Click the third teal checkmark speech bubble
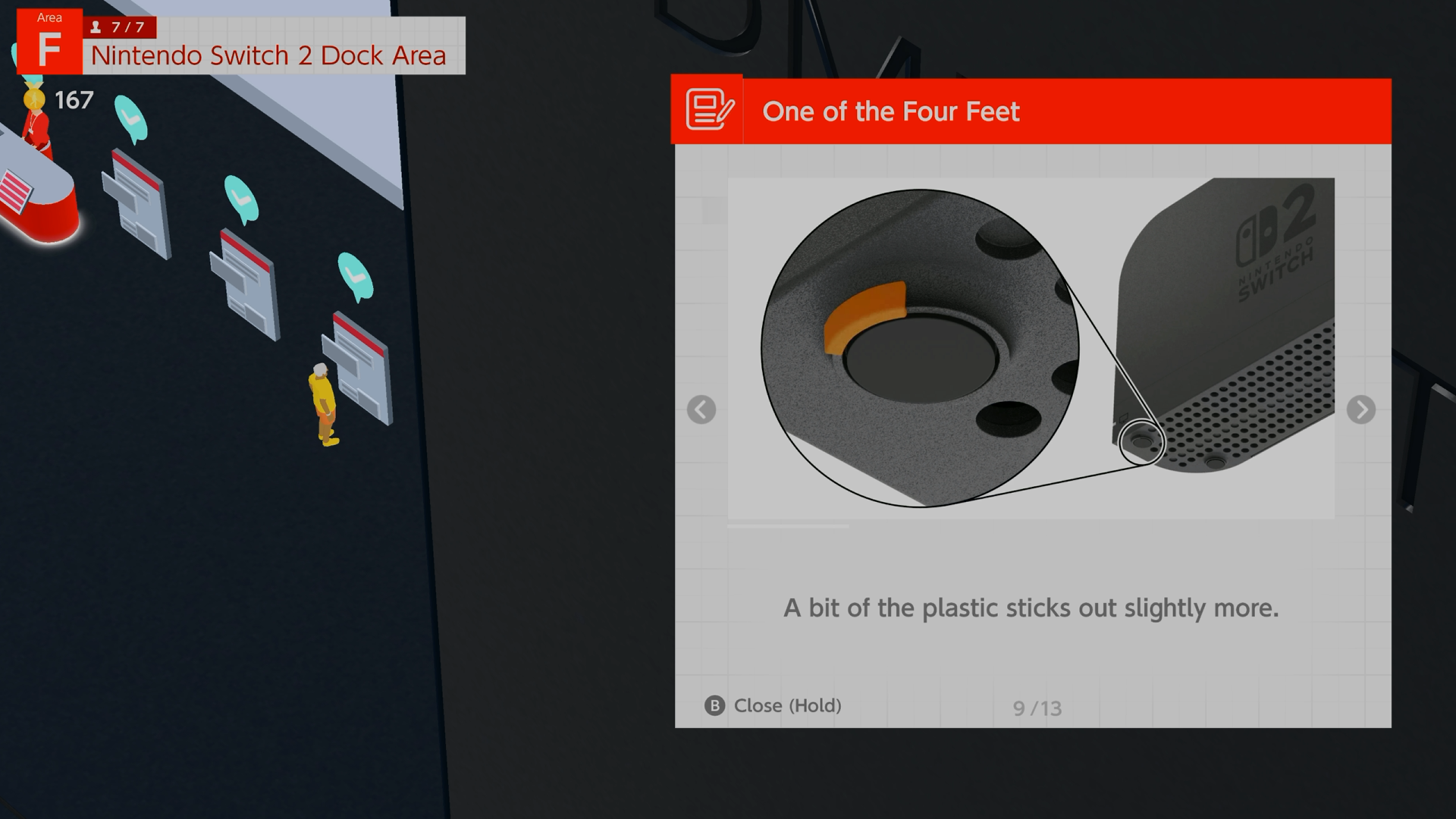 (x=354, y=276)
